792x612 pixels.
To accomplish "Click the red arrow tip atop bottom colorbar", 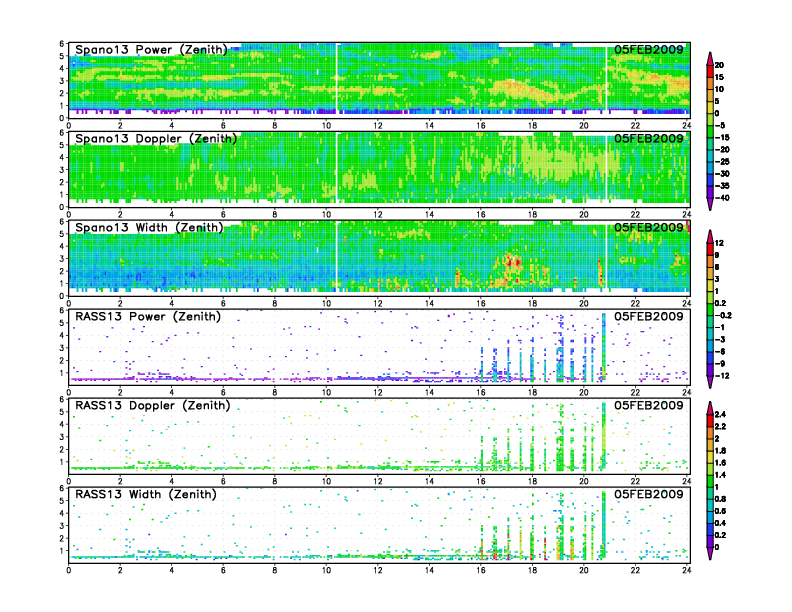I will point(710,408).
